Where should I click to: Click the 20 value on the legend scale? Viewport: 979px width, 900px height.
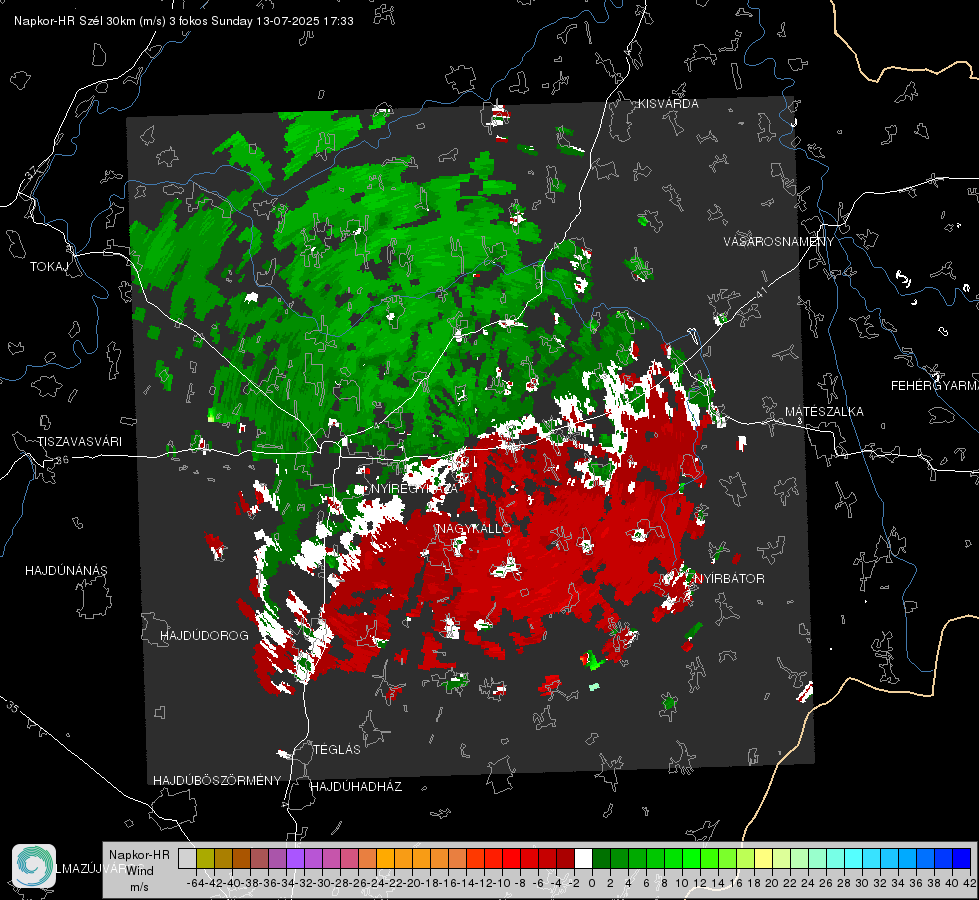point(772,883)
